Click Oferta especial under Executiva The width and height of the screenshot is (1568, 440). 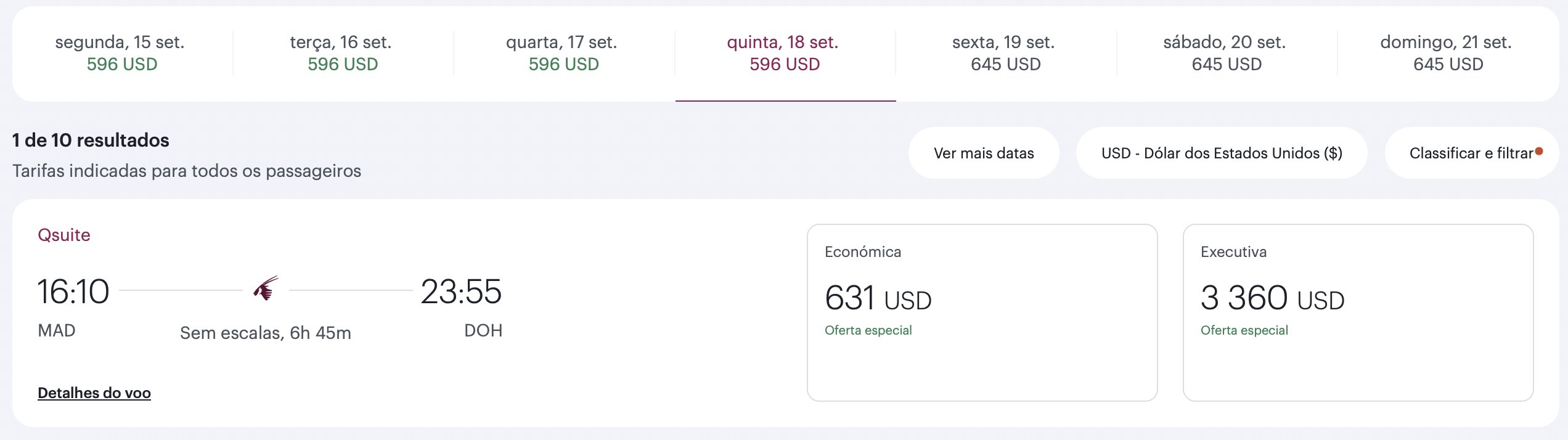pyautogui.click(x=1244, y=330)
